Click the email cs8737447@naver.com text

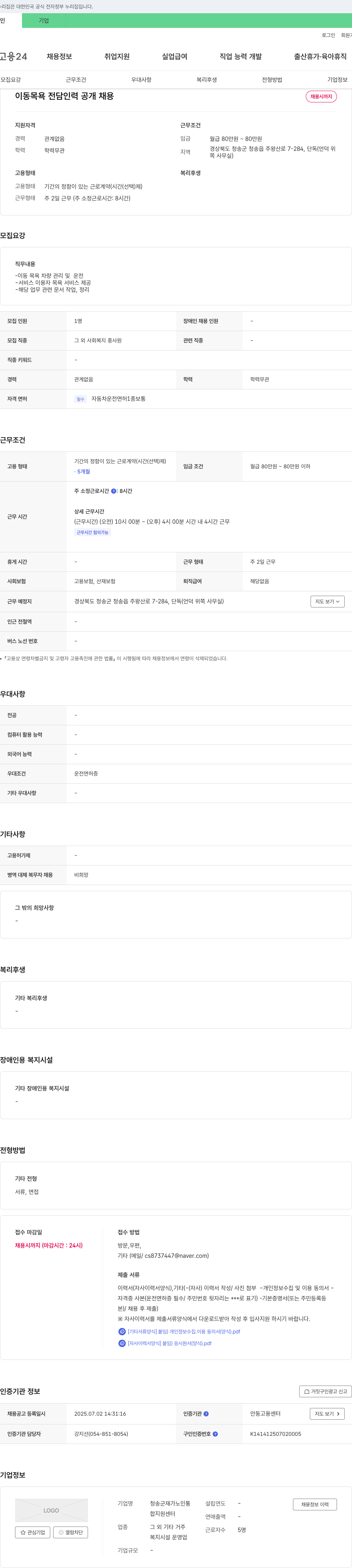[x=176, y=1255]
